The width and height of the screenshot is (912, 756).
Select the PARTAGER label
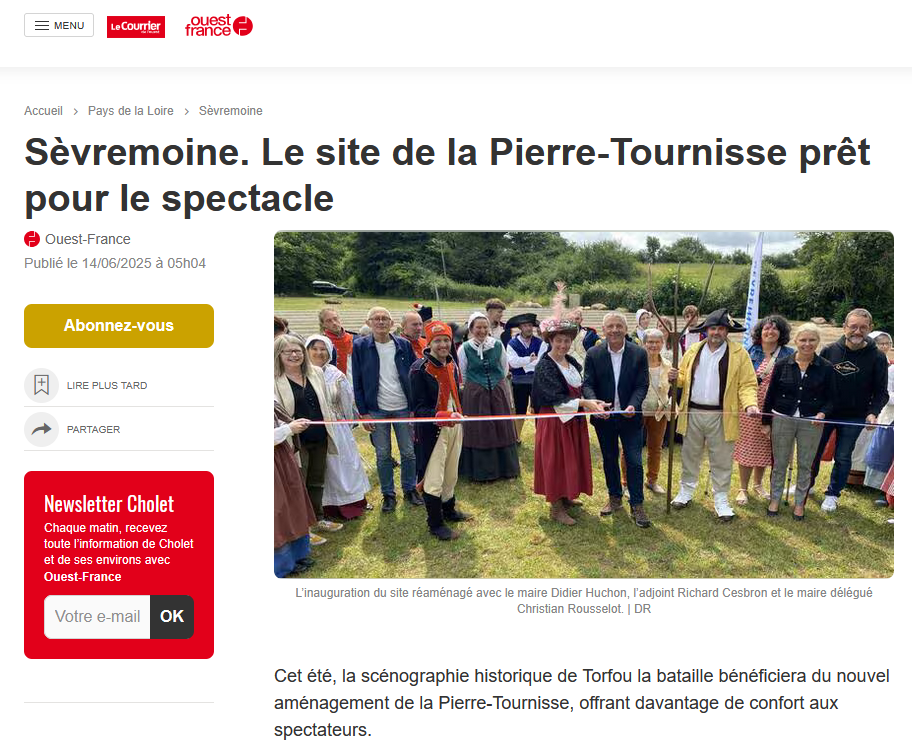tap(94, 430)
